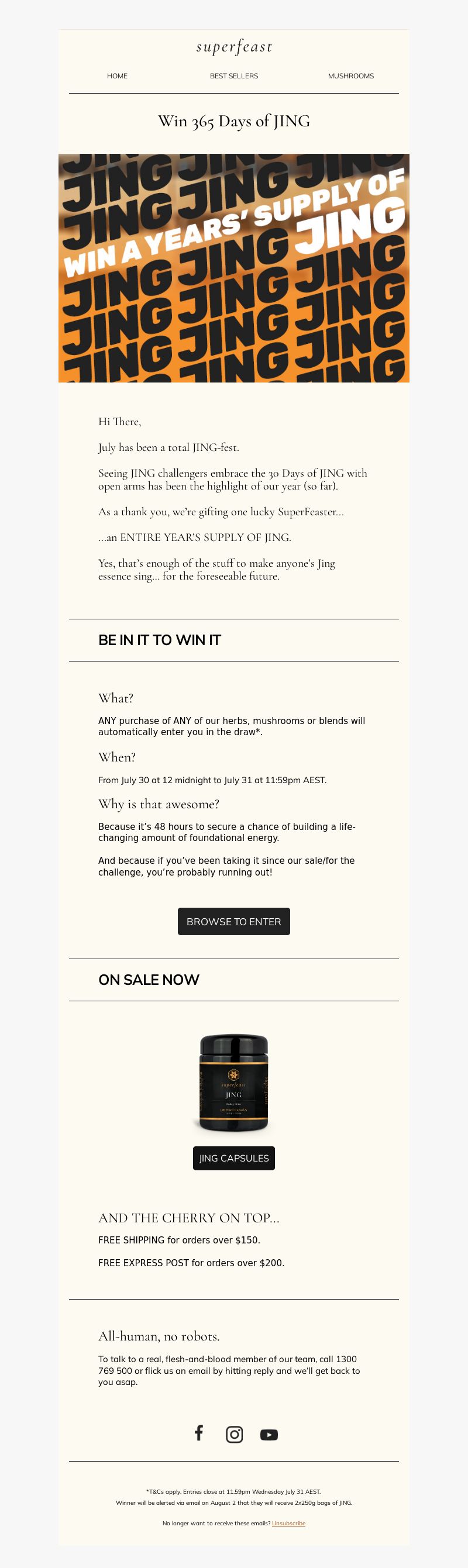The width and height of the screenshot is (468, 1568).
Task: Click the Unsubscribe link
Action: pos(289,1523)
